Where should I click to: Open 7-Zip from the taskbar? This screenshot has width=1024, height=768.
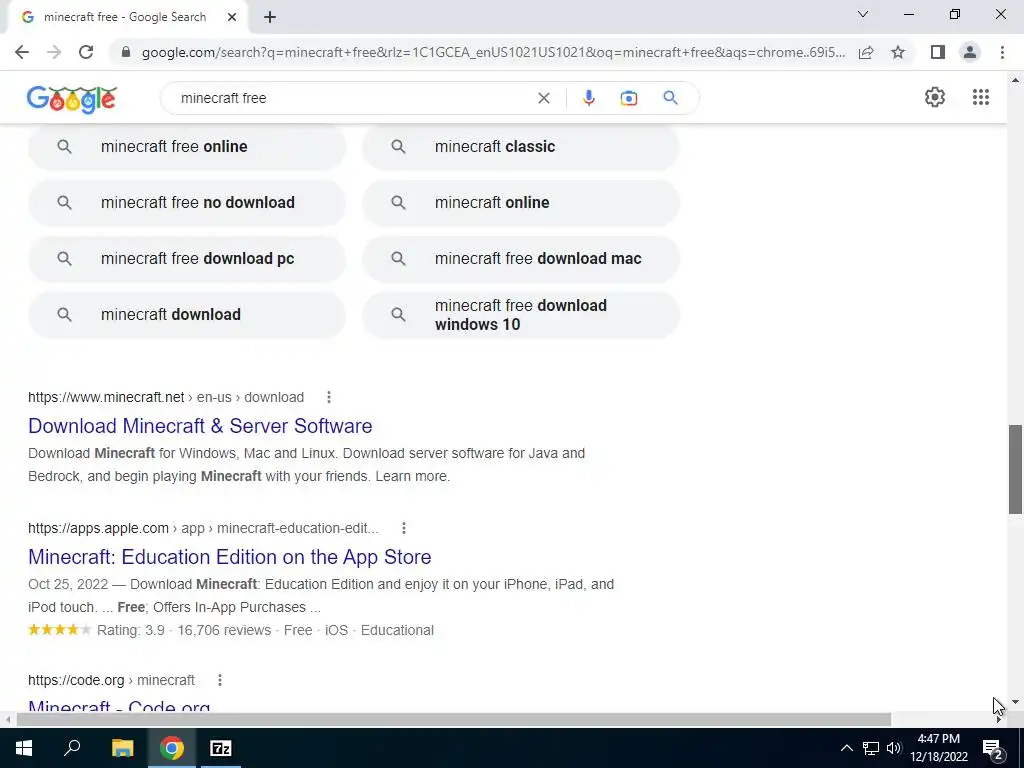221,748
